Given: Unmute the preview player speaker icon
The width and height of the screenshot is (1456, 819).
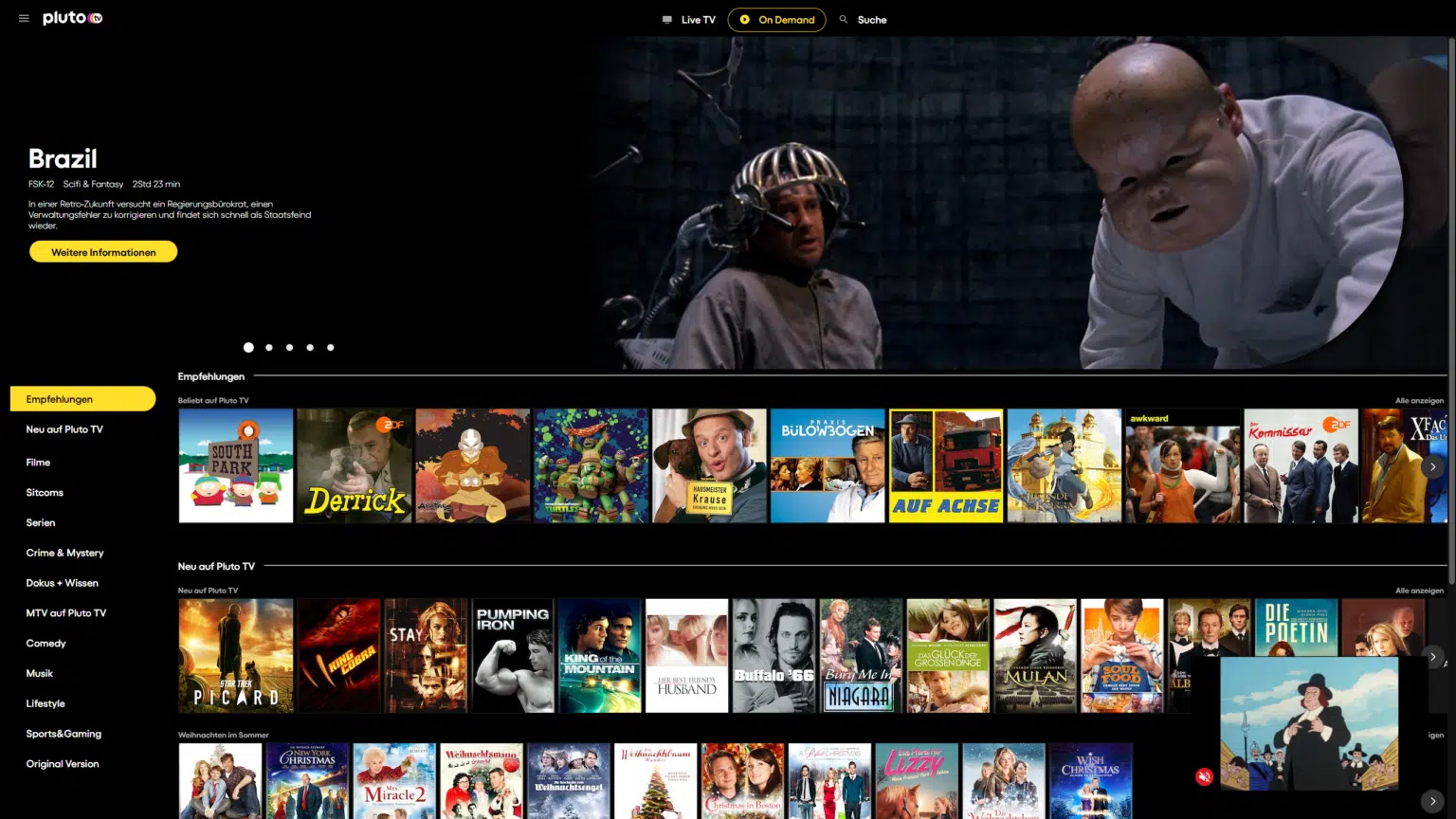Looking at the screenshot, I should (x=1204, y=776).
